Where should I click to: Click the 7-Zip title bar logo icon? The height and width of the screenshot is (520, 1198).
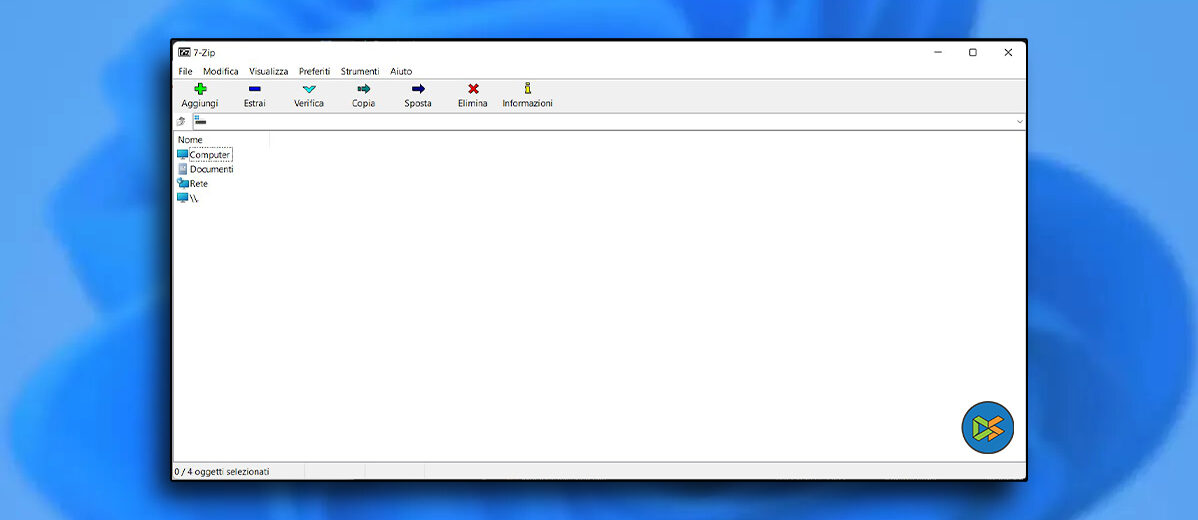[x=184, y=53]
